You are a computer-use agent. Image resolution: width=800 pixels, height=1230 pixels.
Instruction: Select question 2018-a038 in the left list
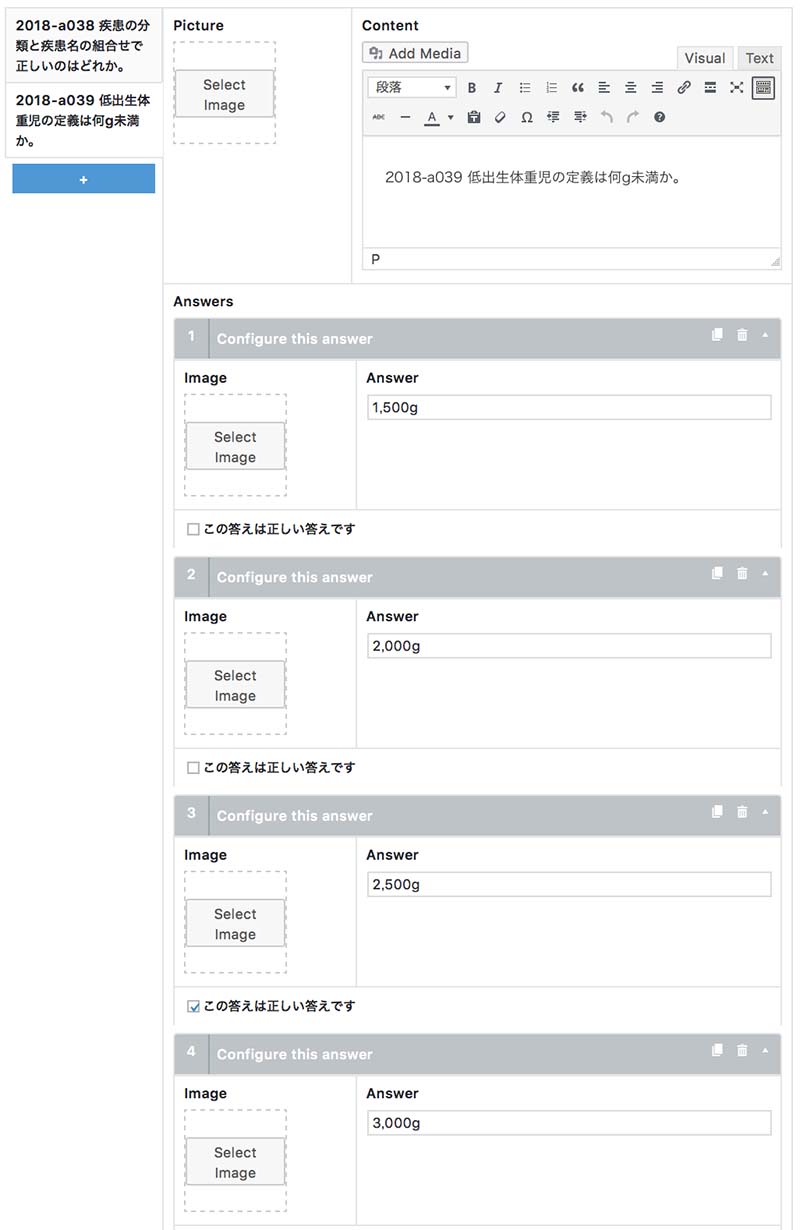point(84,46)
